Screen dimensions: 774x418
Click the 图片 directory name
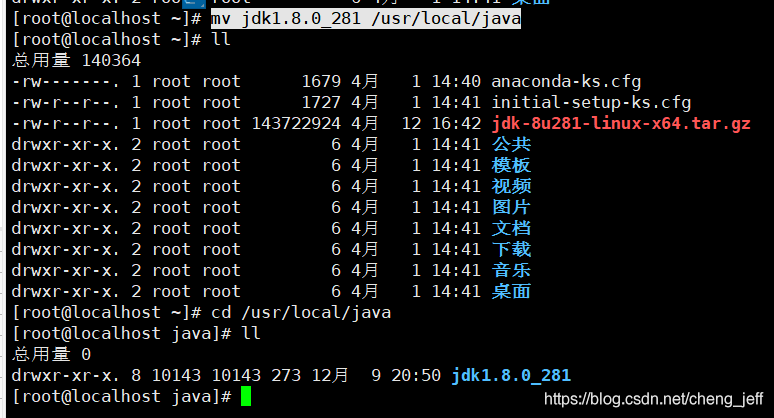pyautogui.click(x=511, y=207)
